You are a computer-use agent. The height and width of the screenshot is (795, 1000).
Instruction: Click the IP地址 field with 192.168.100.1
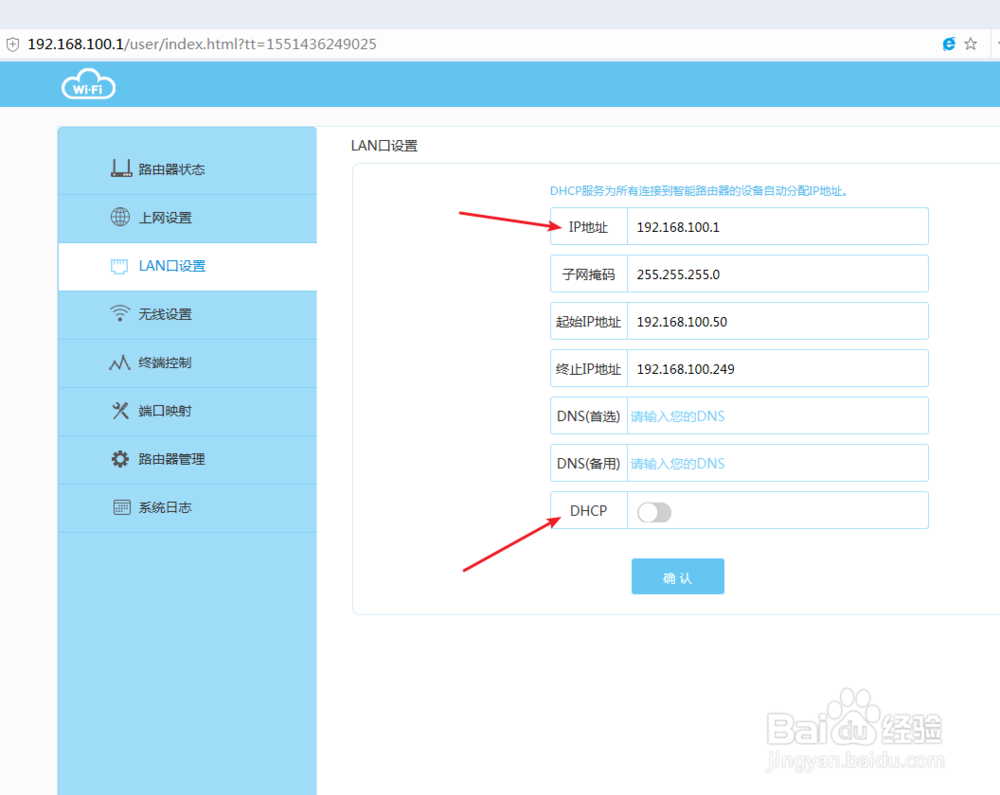pyautogui.click(x=777, y=226)
